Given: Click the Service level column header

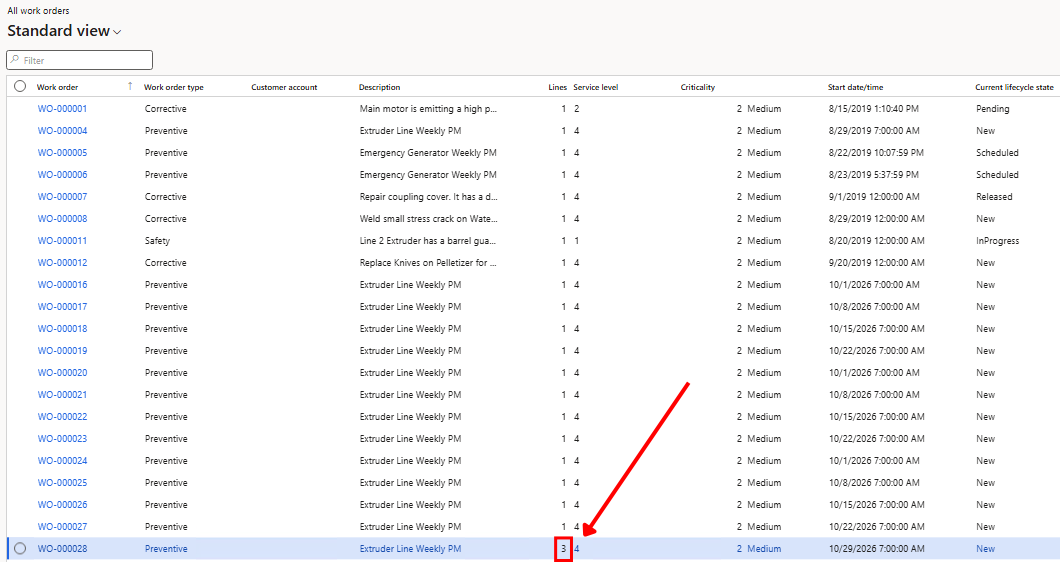Looking at the screenshot, I should pos(596,87).
